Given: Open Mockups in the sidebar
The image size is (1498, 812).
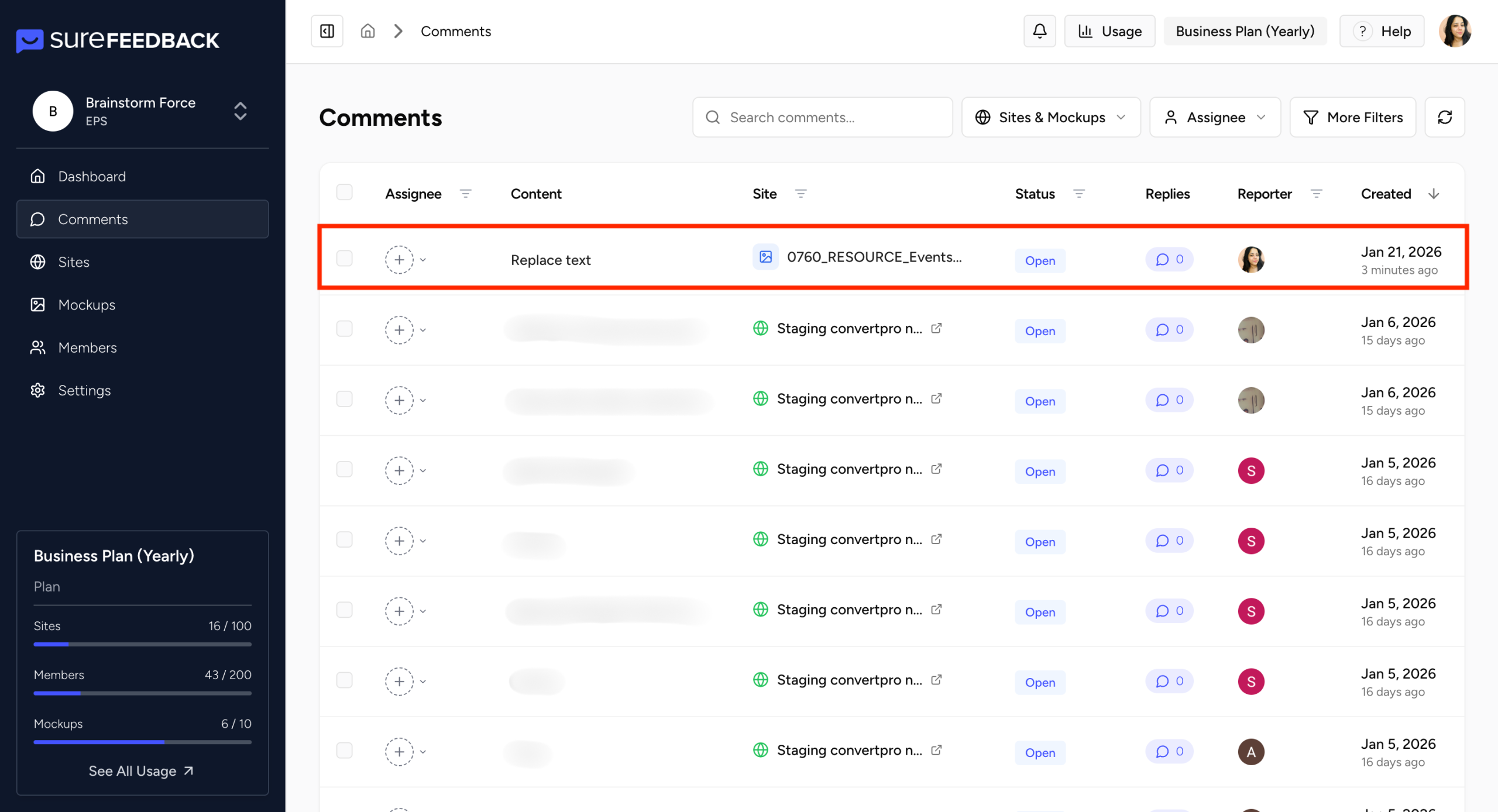Looking at the screenshot, I should click(87, 305).
